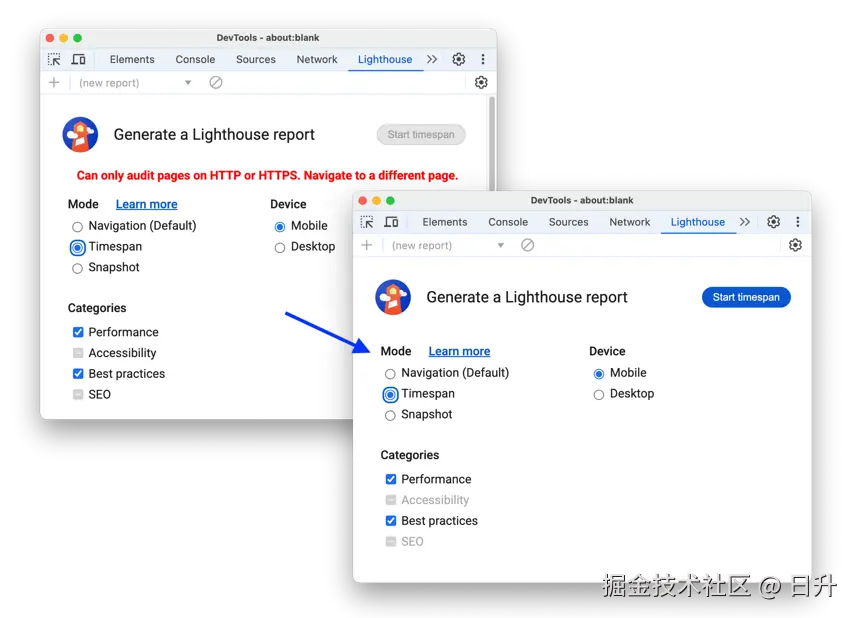Switch to Console tab in front window
The image size is (856, 618).
(x=508, y=222)
